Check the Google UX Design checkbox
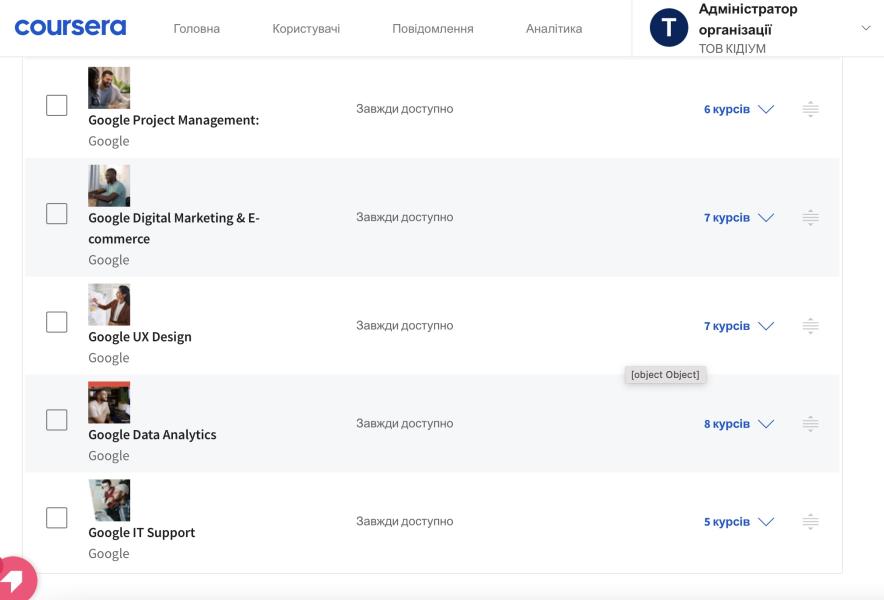The height and width of the screenshot is (600, 884). point(56,322)
